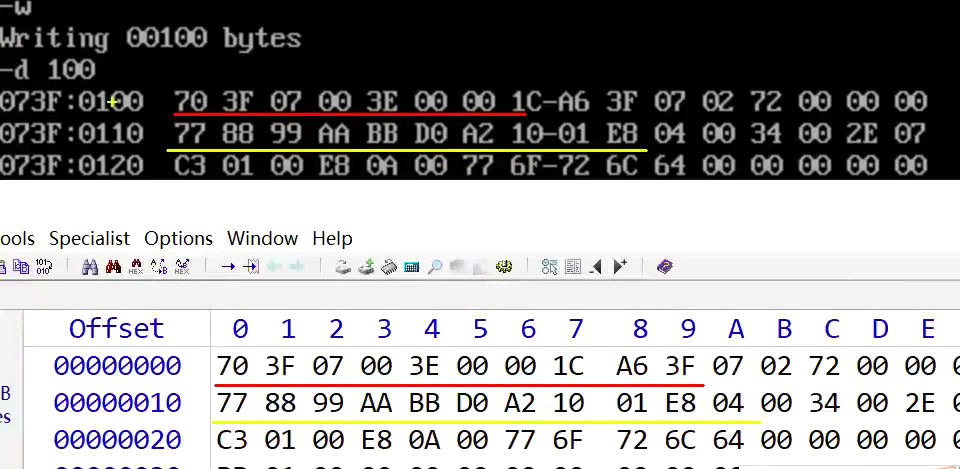Click byte 1C-A6 pair in DOS dump
960x469 pixels.
point(550,101)
